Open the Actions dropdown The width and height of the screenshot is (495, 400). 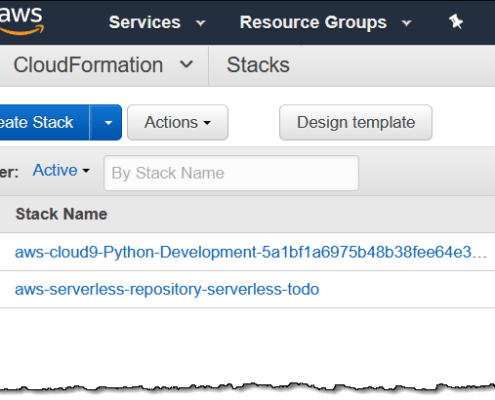point(178,122)
